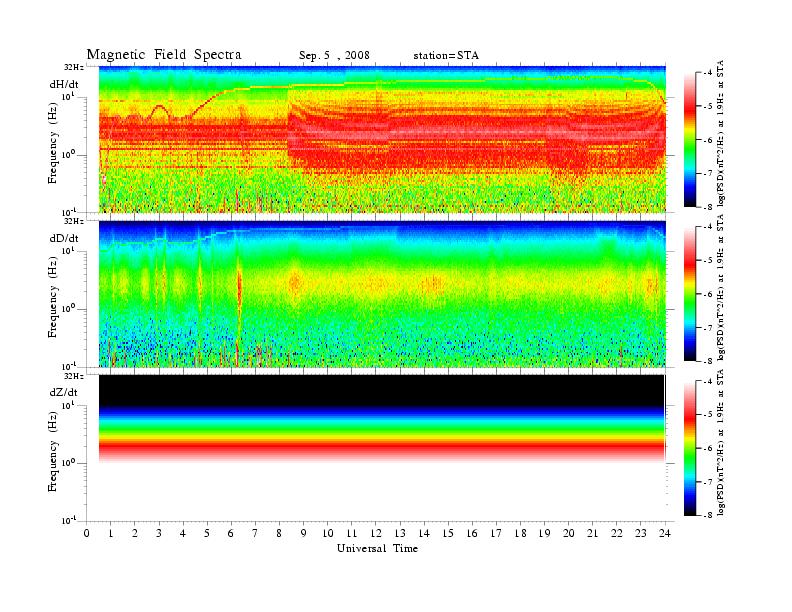Click hour 3 on the Universal Time axis

coord(159,533)
